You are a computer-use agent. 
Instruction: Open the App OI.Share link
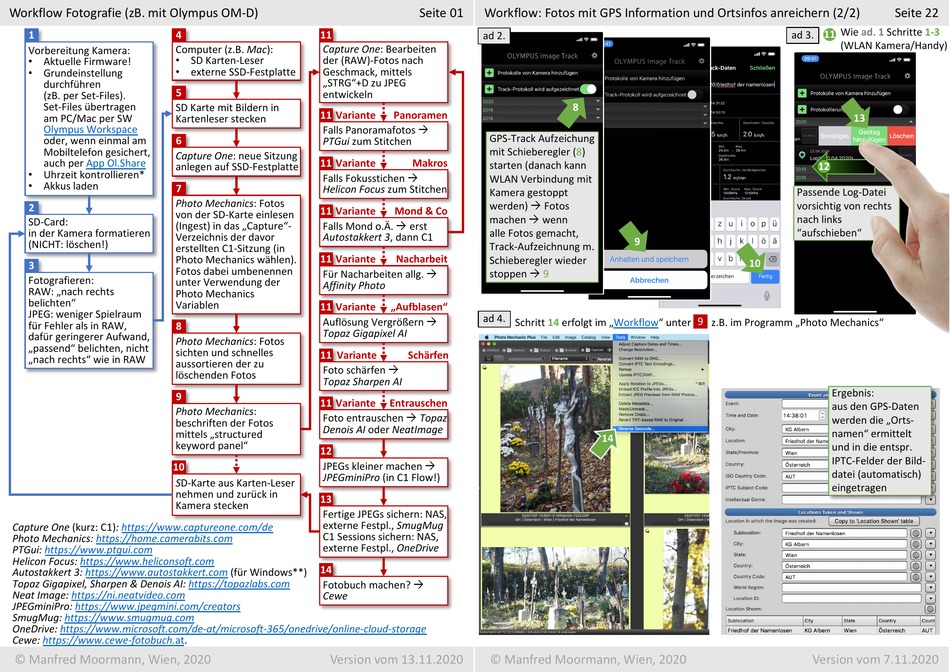tap(116, 163)
